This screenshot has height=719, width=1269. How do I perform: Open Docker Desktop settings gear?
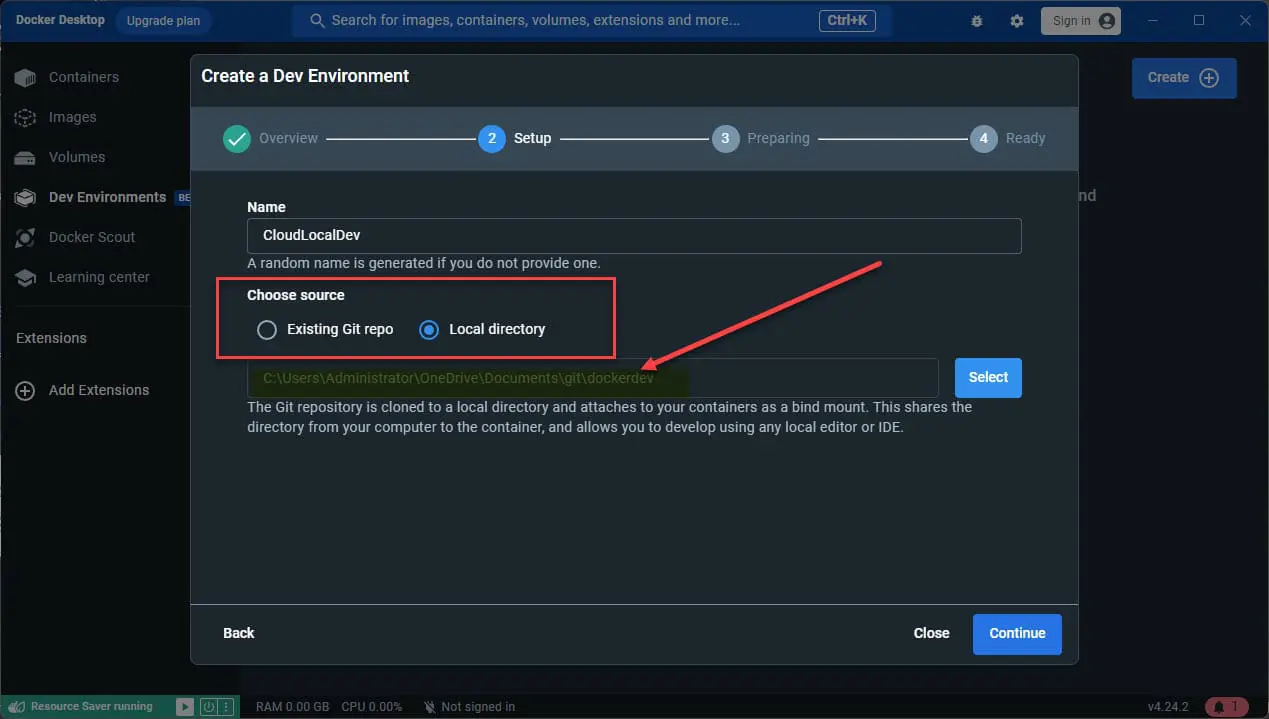(1017, 21)
